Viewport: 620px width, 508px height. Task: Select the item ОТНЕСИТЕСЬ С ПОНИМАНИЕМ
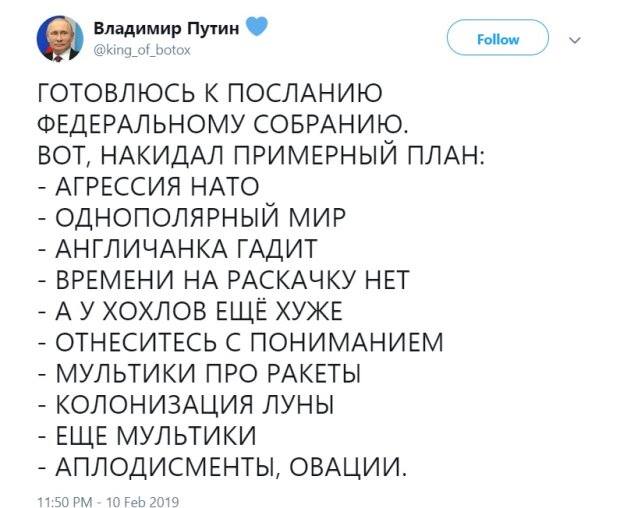(241, 342)
